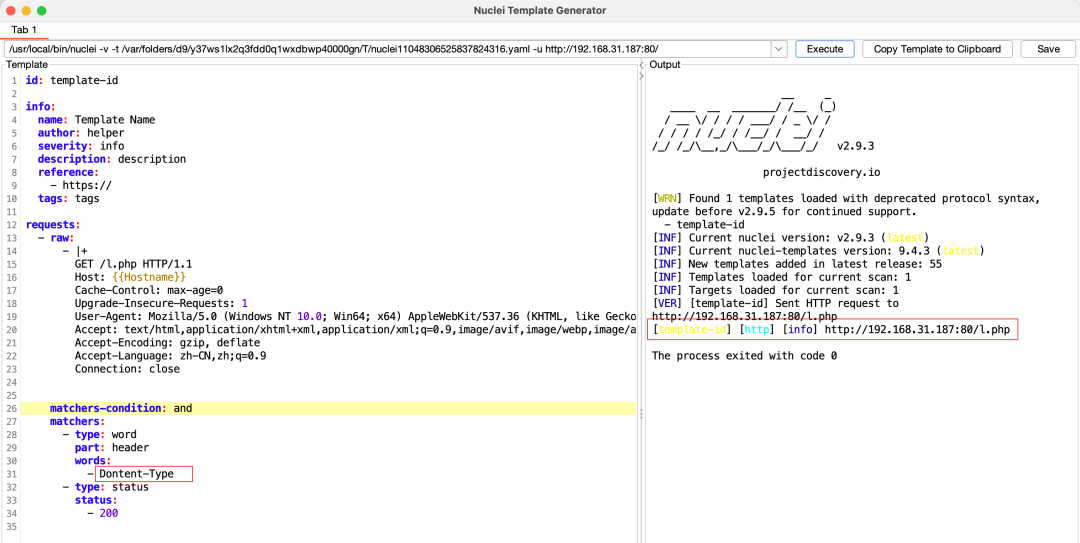This screenshot has width=1080, height=543.
Task: Open the command history dropdown arrow
Action: [779, 49]
